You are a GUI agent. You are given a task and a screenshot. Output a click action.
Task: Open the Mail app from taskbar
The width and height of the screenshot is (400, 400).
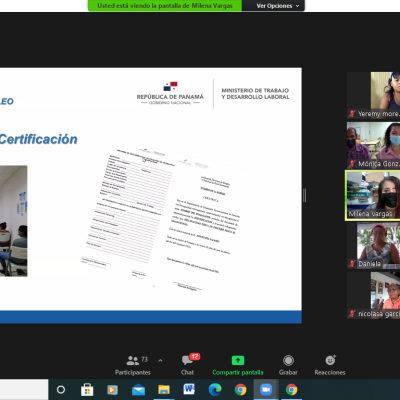138,389
